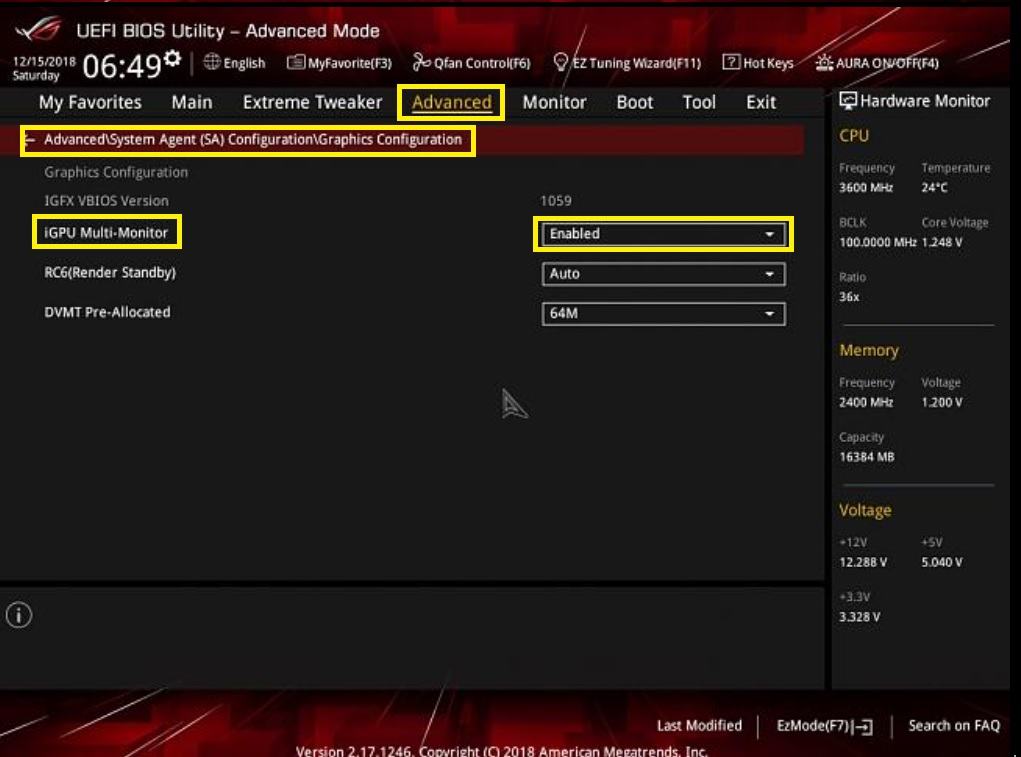Open the RC6(Render Standby) dropdown
Viewport: 1021px width, 757px height.
tap(664, 274)
